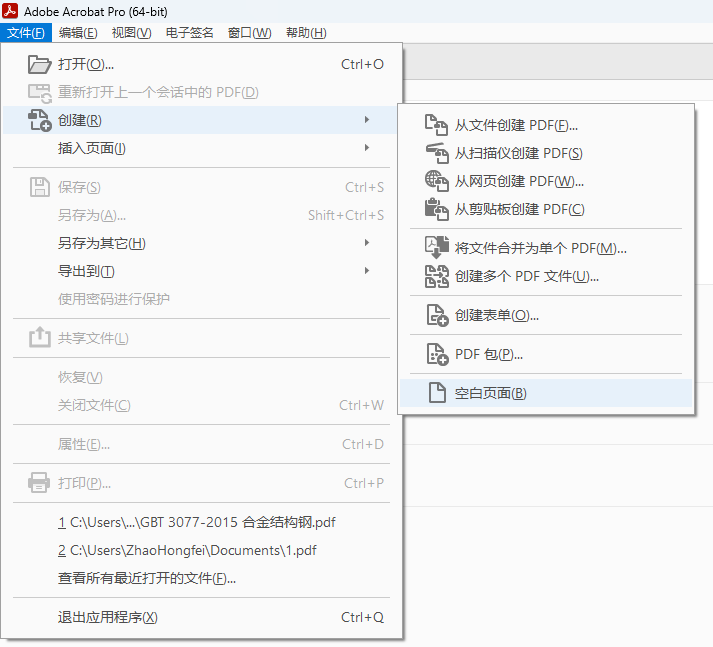713x647 pixels.
Task: Click the 恢复(V) entry
Action: pyautogui.click(x=202, y=377)
